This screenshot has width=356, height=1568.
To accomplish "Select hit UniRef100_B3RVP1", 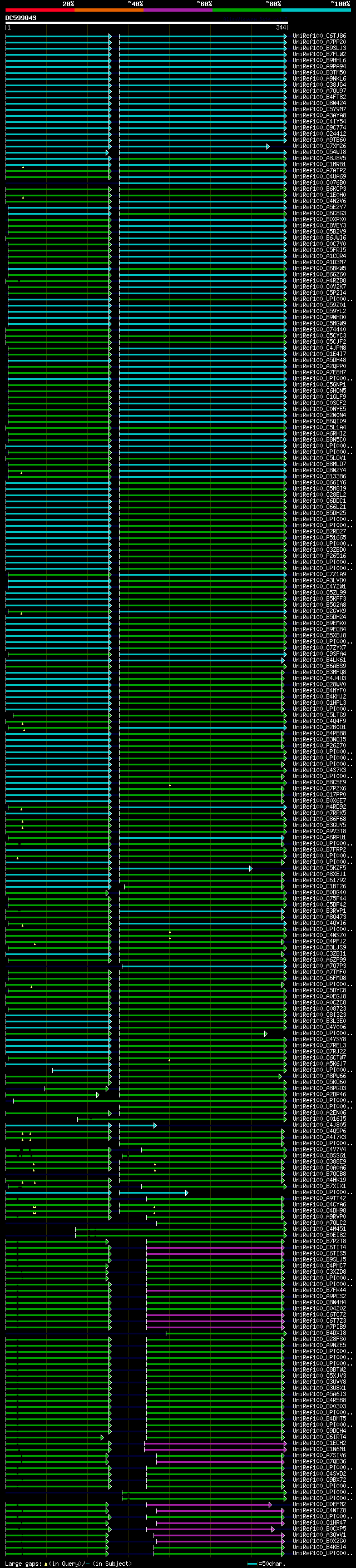I will coord(319,911).
